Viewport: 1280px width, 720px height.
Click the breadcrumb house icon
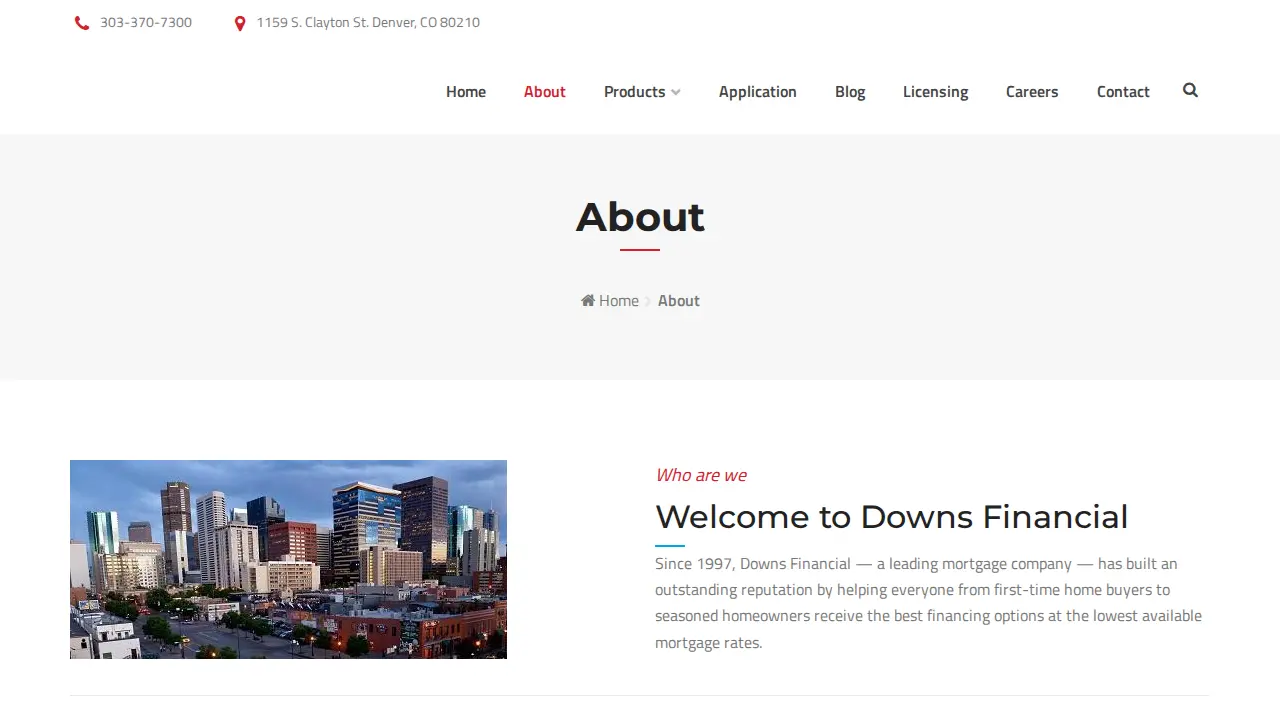588,300
